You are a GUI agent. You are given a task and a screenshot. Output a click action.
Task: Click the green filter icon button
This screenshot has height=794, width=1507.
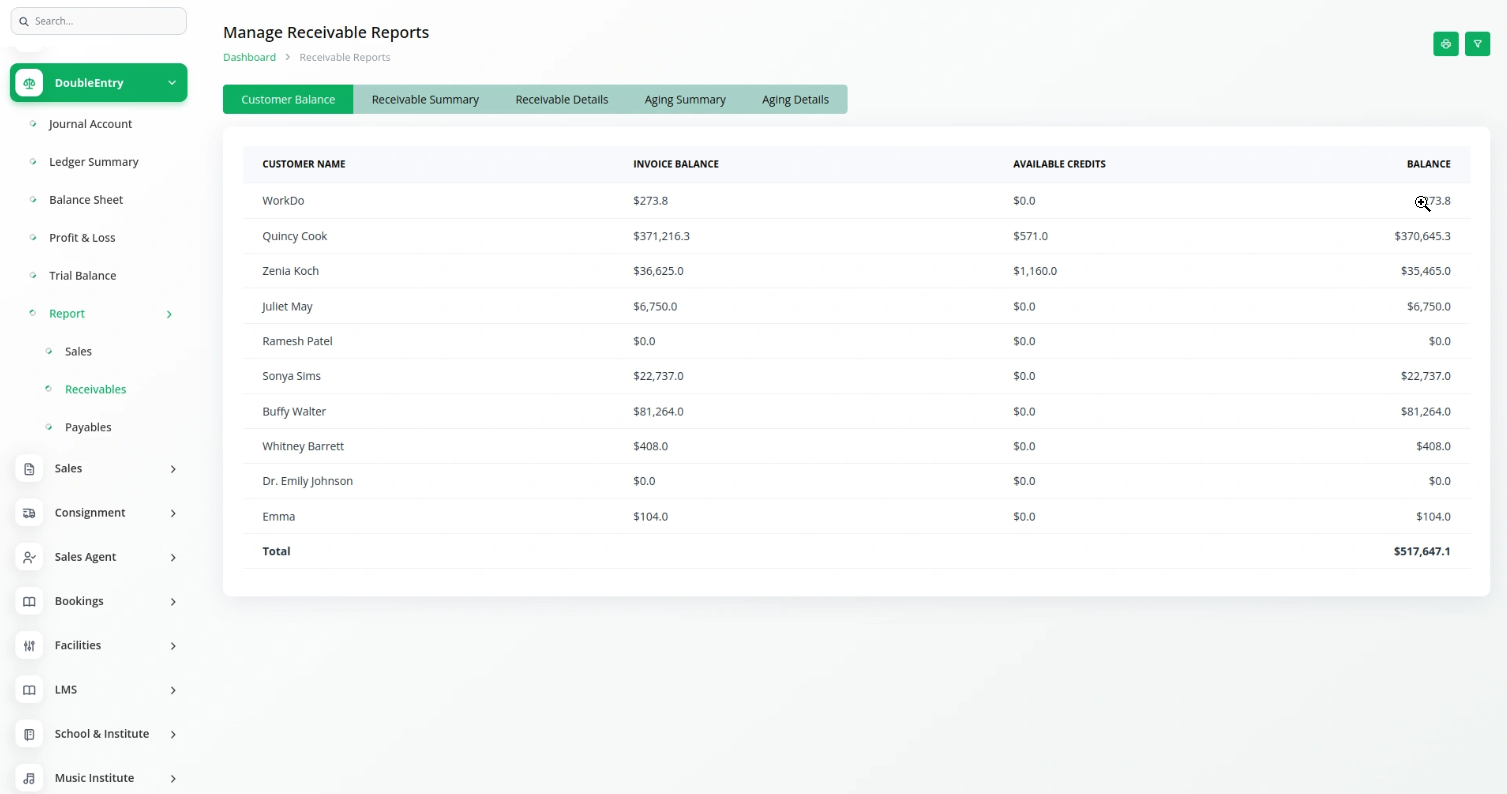(1477, 44)
